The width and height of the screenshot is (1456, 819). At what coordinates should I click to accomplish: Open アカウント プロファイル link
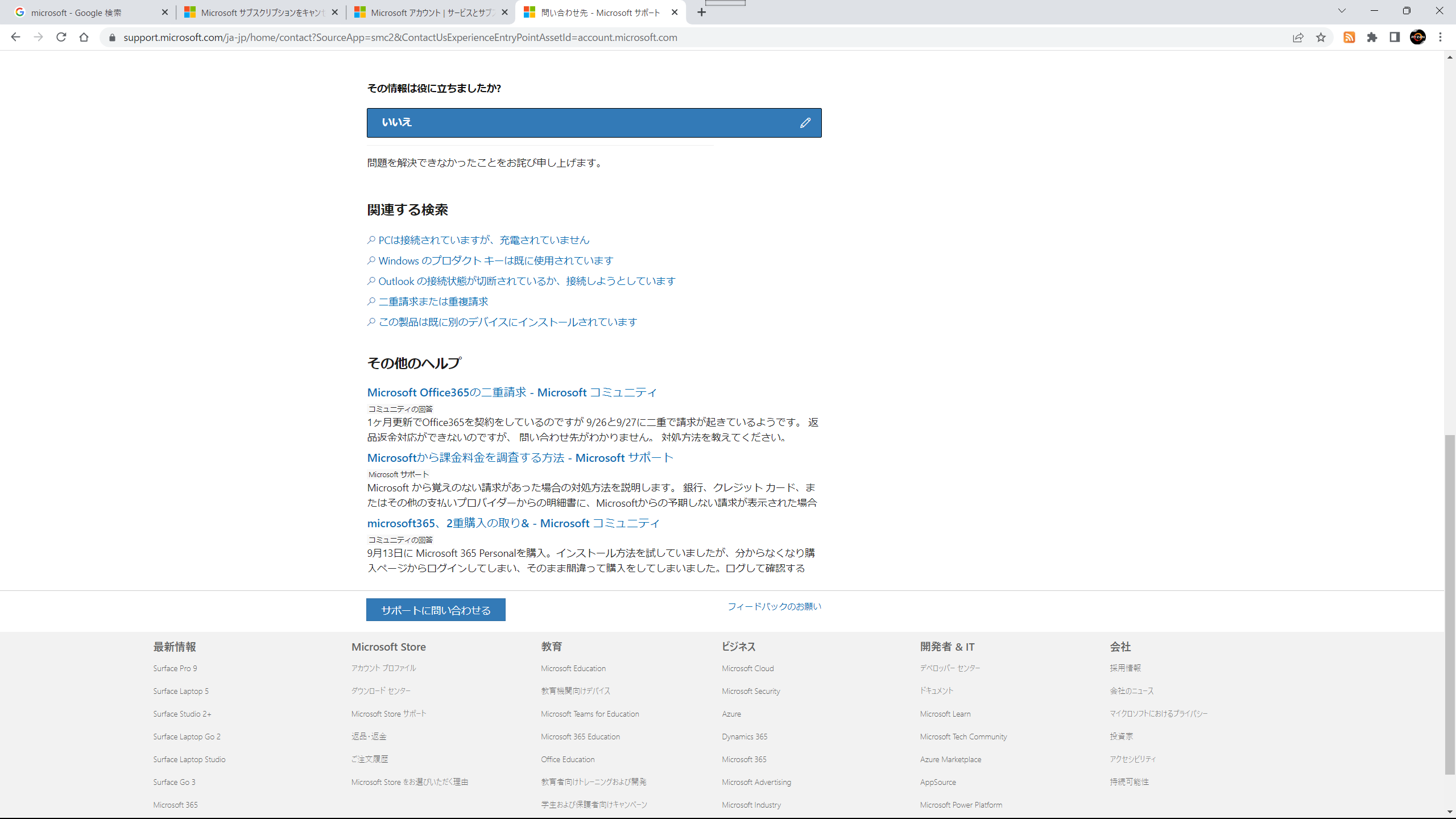(x=384, y=668)
